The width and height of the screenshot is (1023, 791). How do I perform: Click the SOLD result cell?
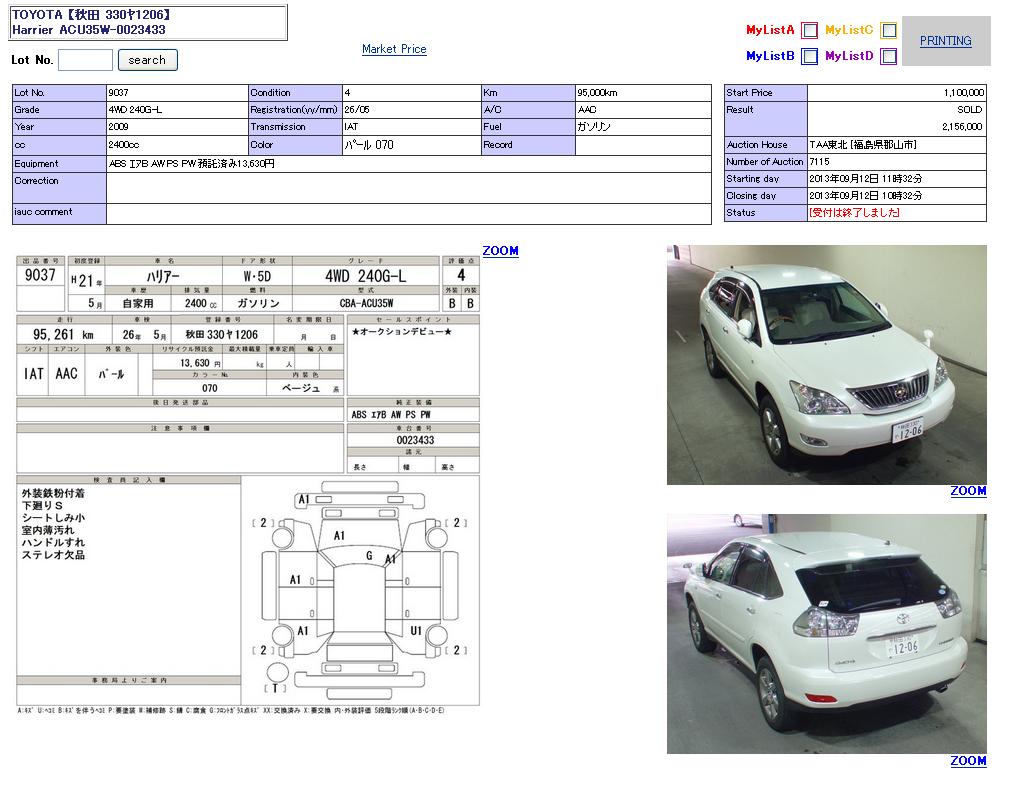[x=896, y=110]
